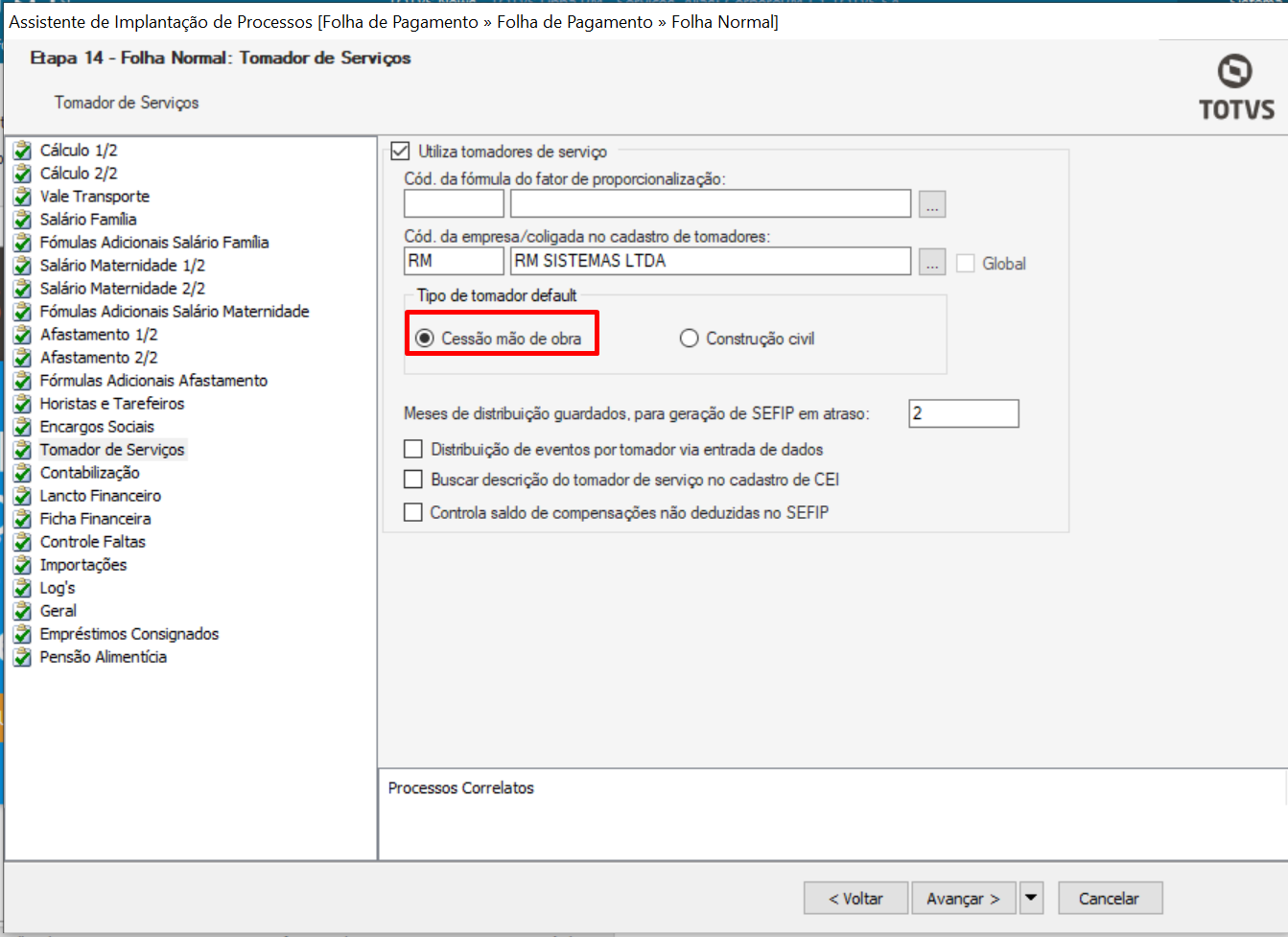Click the Avançar button
Viewport: 1288px width, 937px height.
[x=963, y=899]
